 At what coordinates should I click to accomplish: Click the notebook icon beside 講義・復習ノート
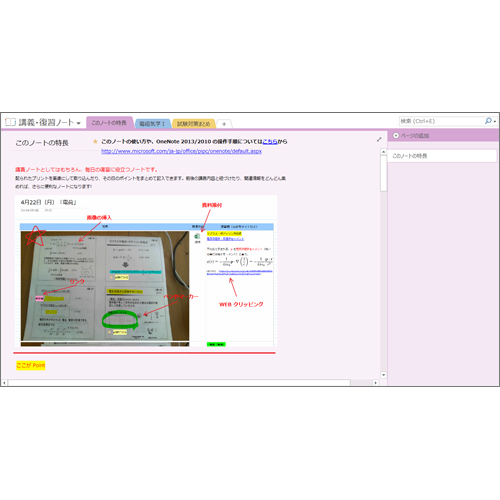click(x=10, y=122)
